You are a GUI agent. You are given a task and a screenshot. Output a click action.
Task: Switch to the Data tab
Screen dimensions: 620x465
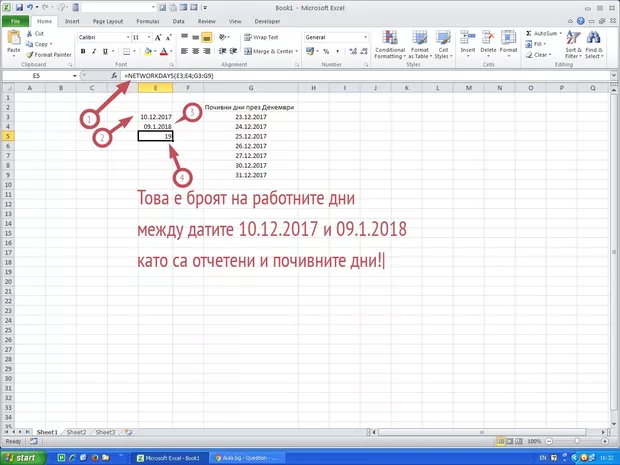pyautogui.click(x=178, y=21)
